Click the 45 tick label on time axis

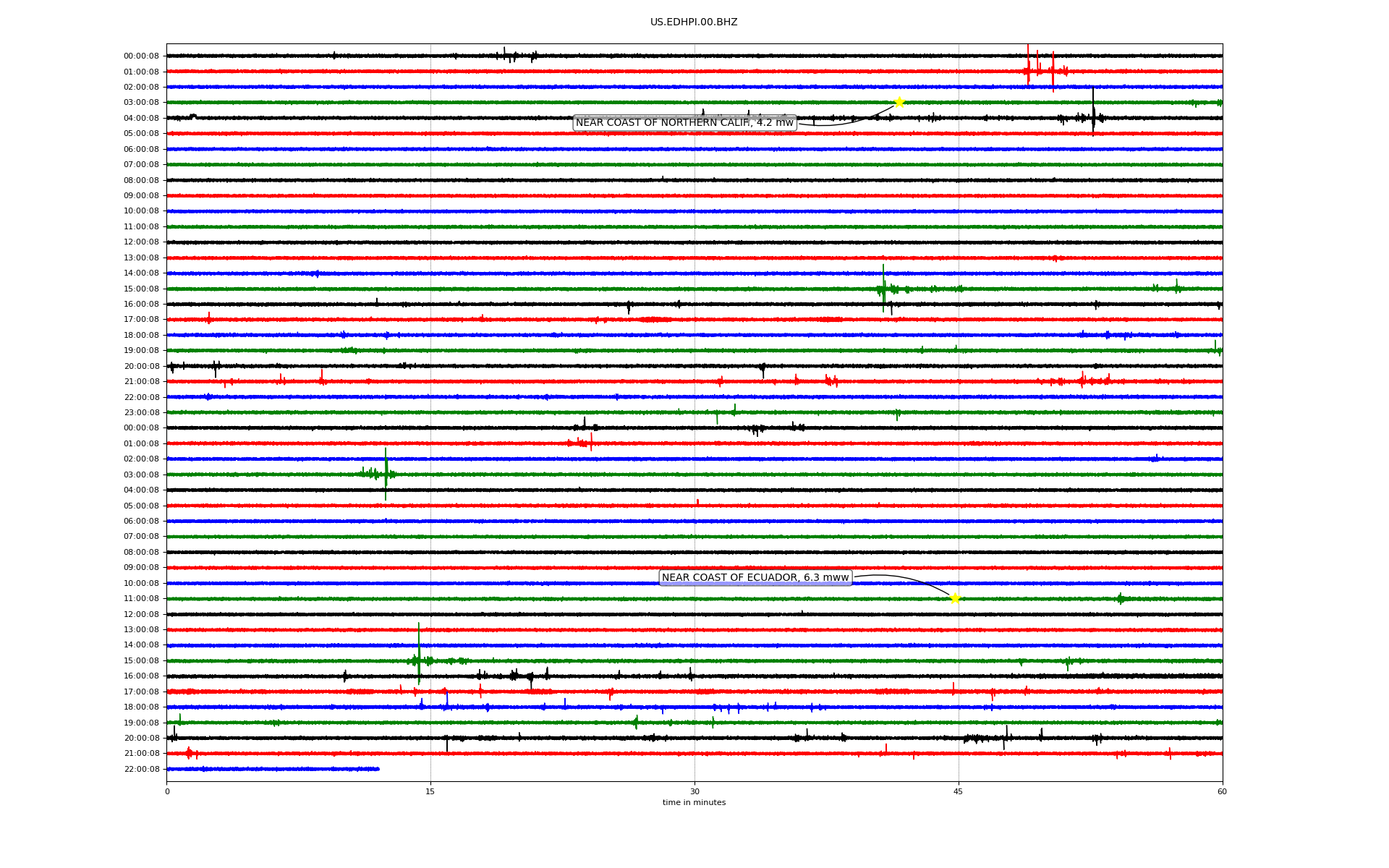click(959, 791)
